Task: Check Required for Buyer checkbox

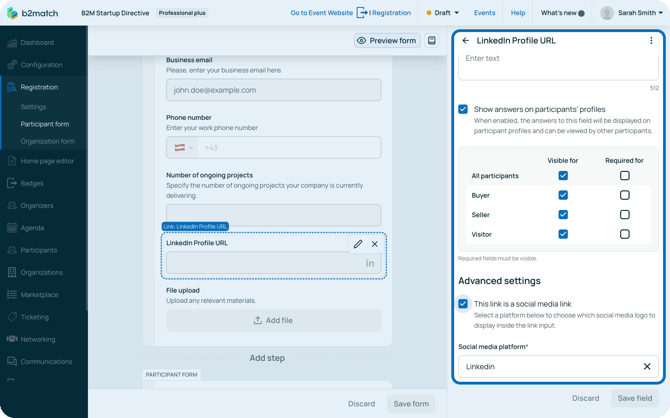Action: (x=624, y=195)
